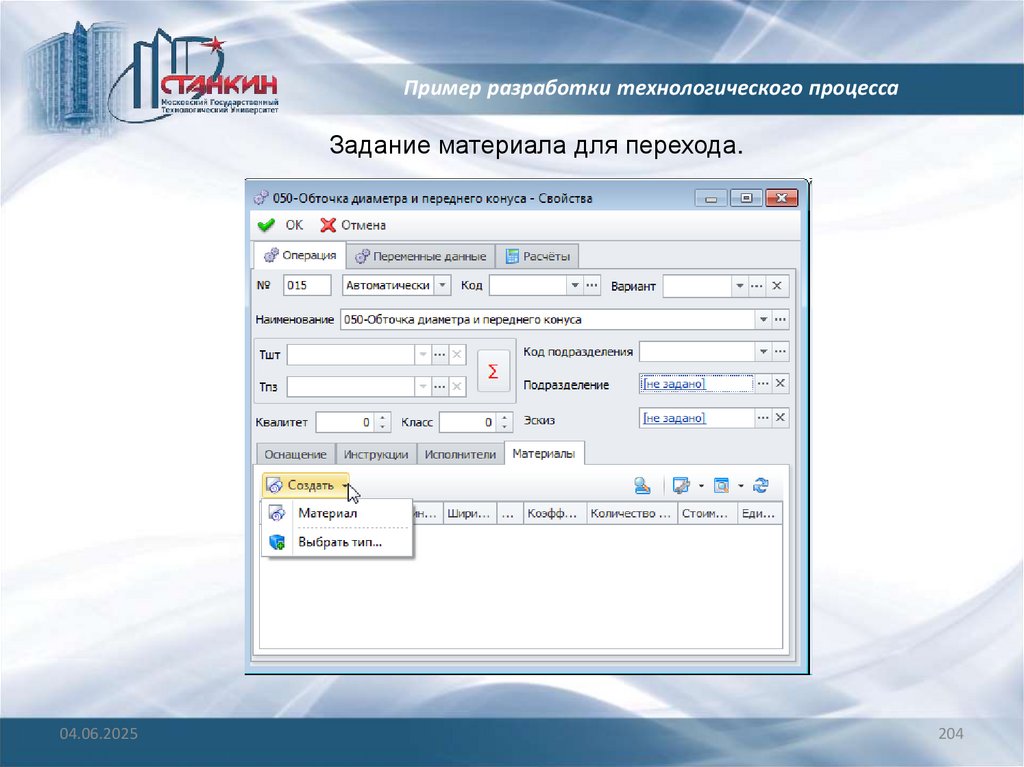Expand the Вариант dropdown arrow
The width and height of the screenshot is (1024, 767).
coord(739,286)
